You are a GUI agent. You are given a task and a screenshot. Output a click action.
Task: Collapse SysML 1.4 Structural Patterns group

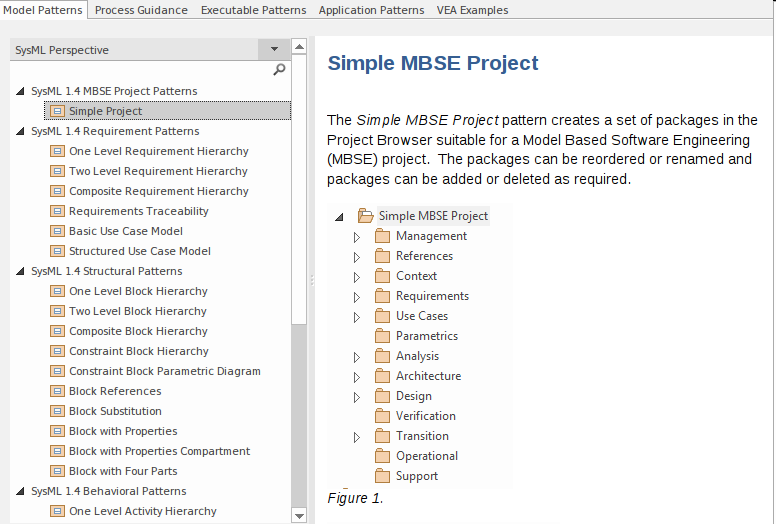(21, 271)
